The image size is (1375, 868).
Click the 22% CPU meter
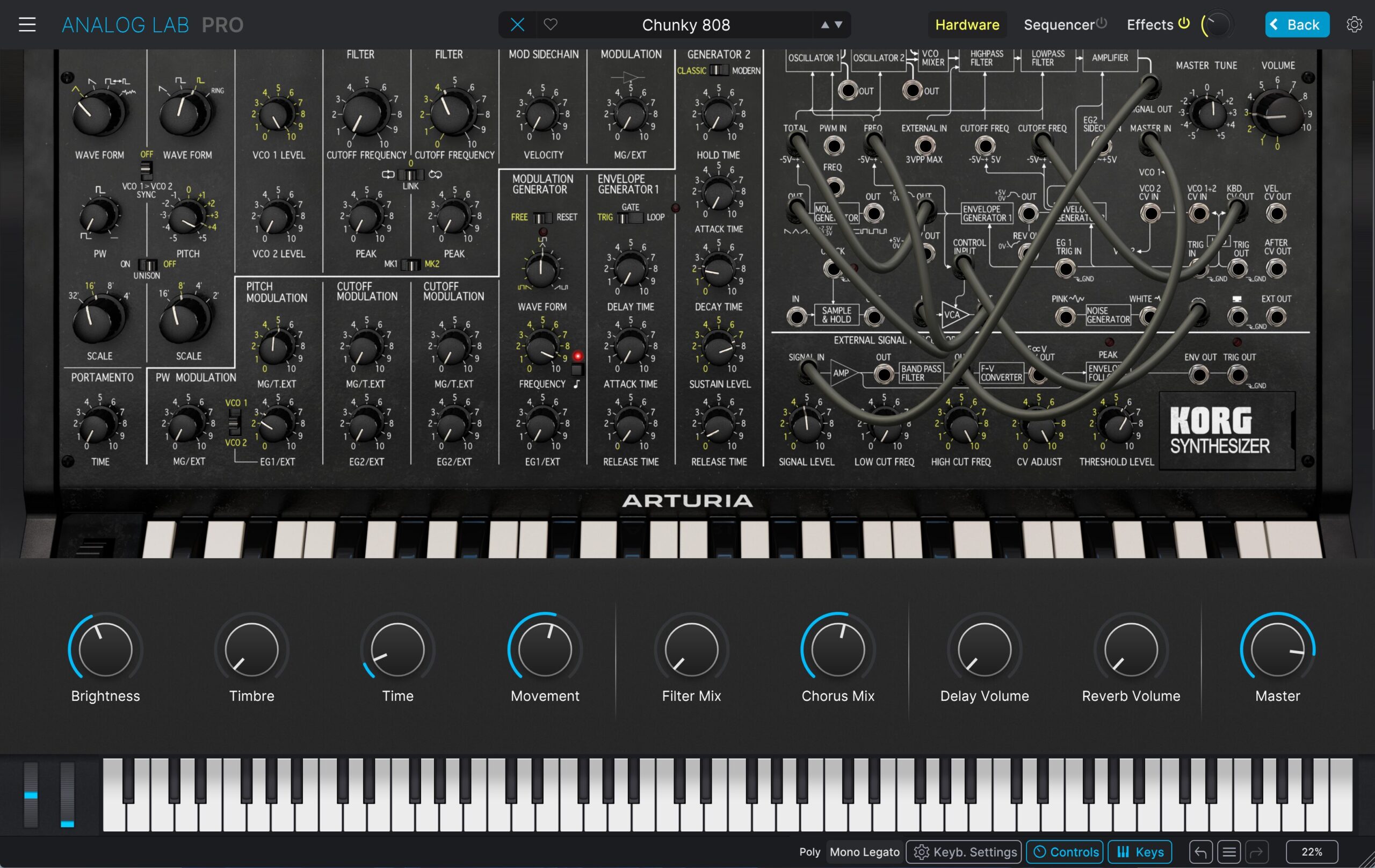[1312, 852]
